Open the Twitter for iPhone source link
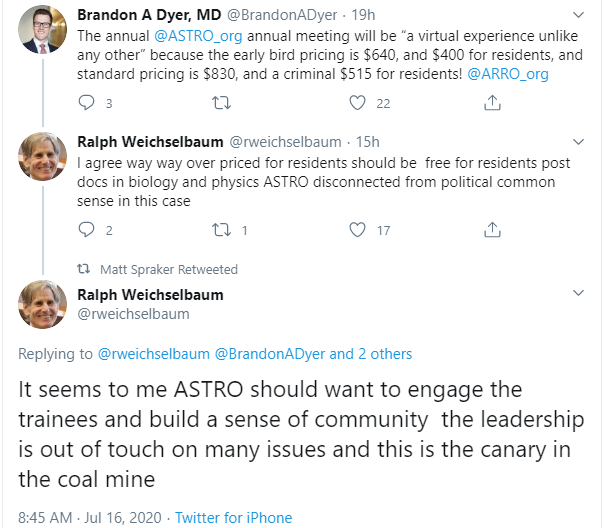This screenshot has width=605, height=528. [233, 517]
